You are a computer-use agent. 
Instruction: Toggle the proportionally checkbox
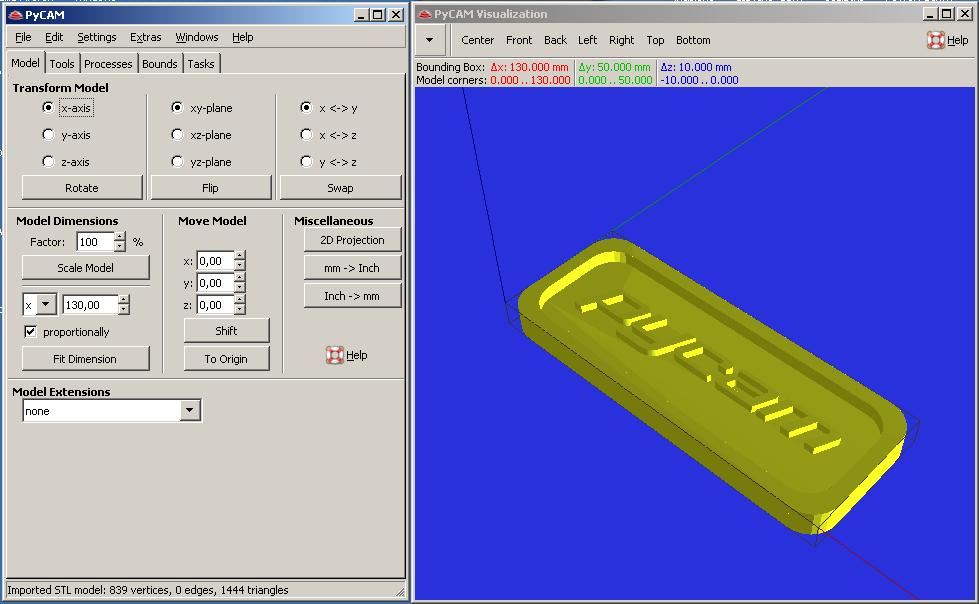30,332
